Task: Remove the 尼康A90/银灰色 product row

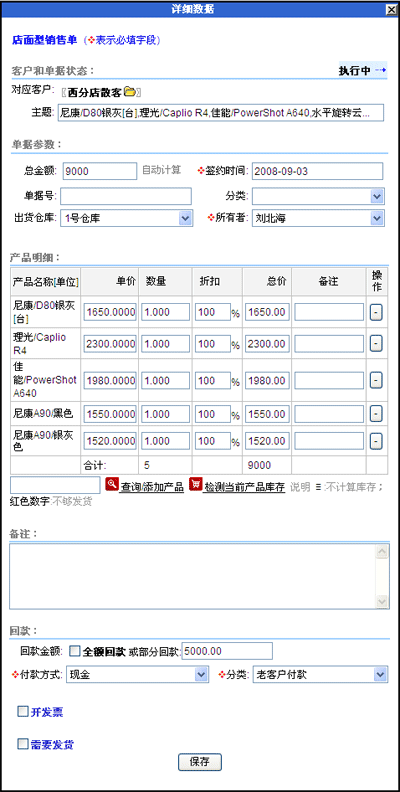Action: click(375, 441)
